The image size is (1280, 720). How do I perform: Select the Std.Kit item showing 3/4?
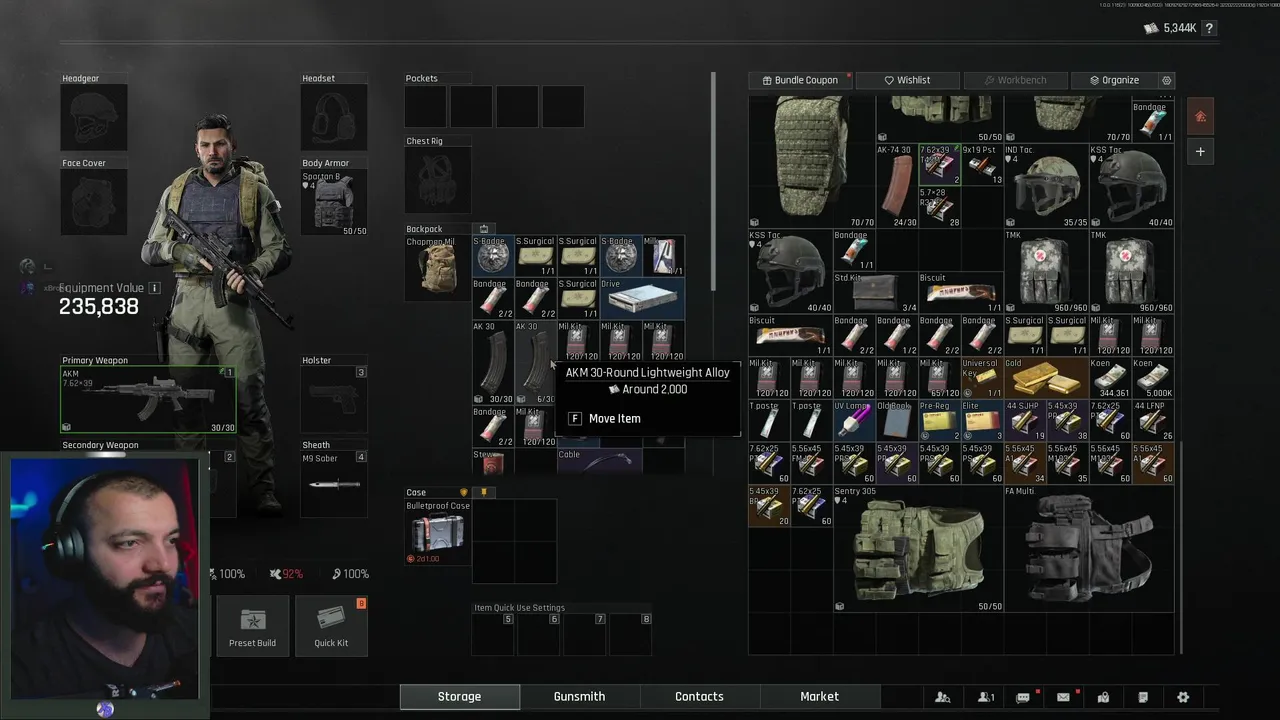click(876, 292)
